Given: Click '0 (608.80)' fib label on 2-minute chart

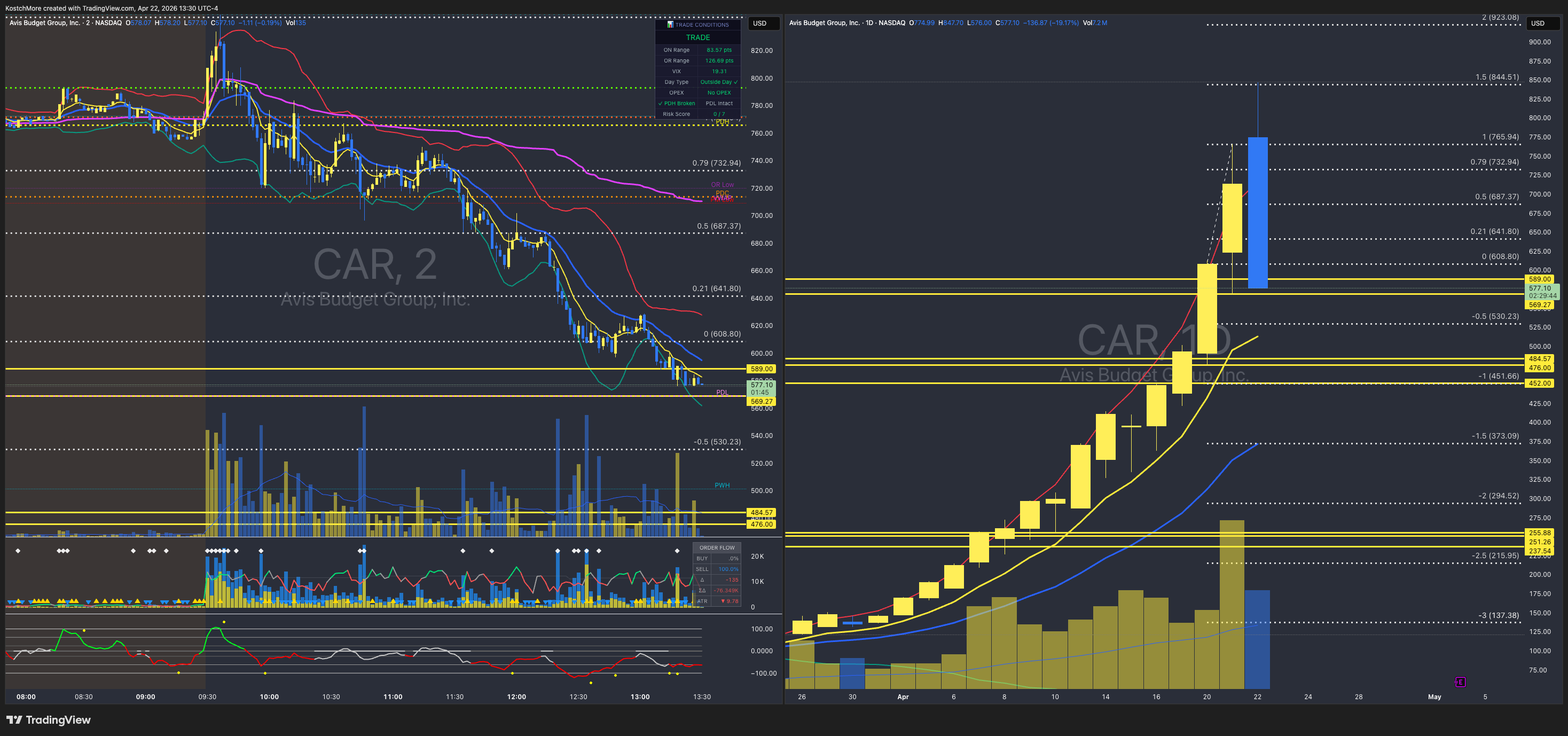Looking at the screenshot, I should (x=723, y=334).
